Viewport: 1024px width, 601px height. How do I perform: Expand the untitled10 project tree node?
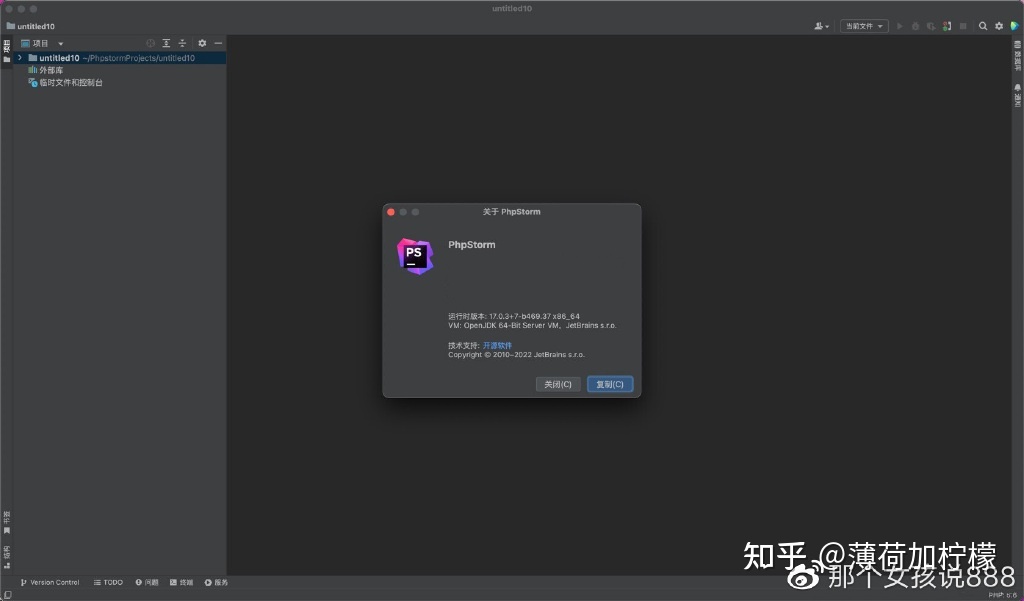coord(20,57)
